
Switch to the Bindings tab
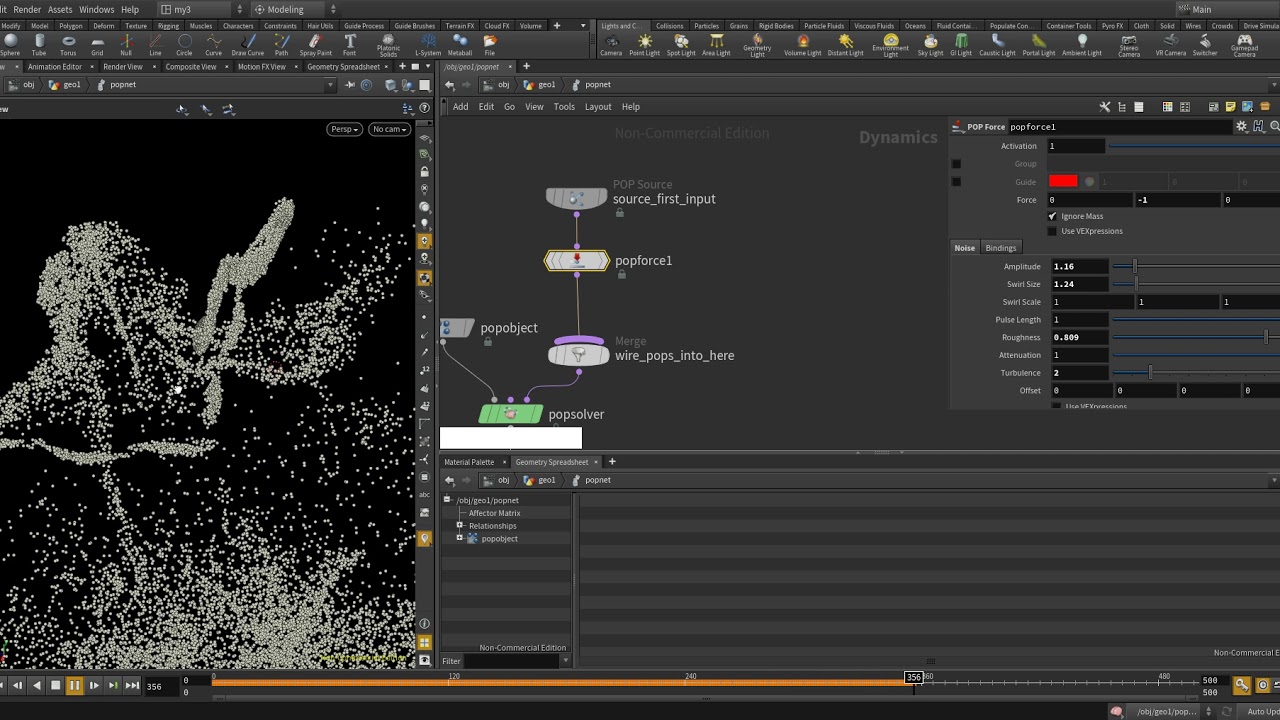click(x=1000, y=248)
